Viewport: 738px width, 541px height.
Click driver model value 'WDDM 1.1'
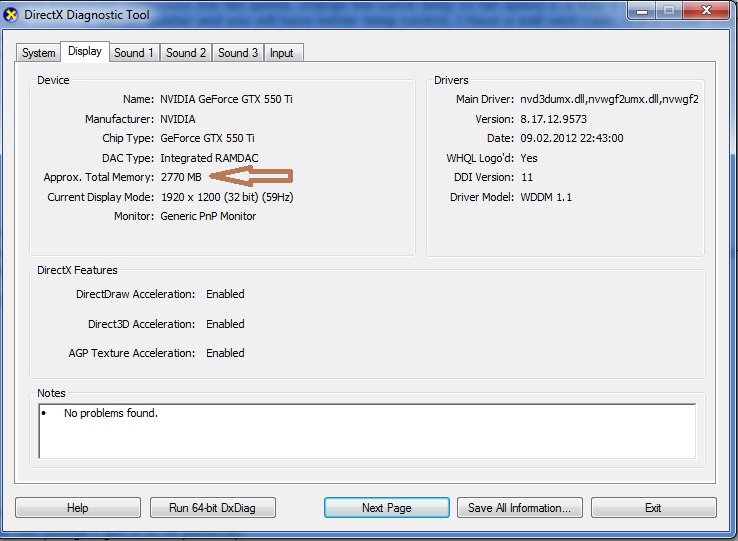(x=546, y=197)
